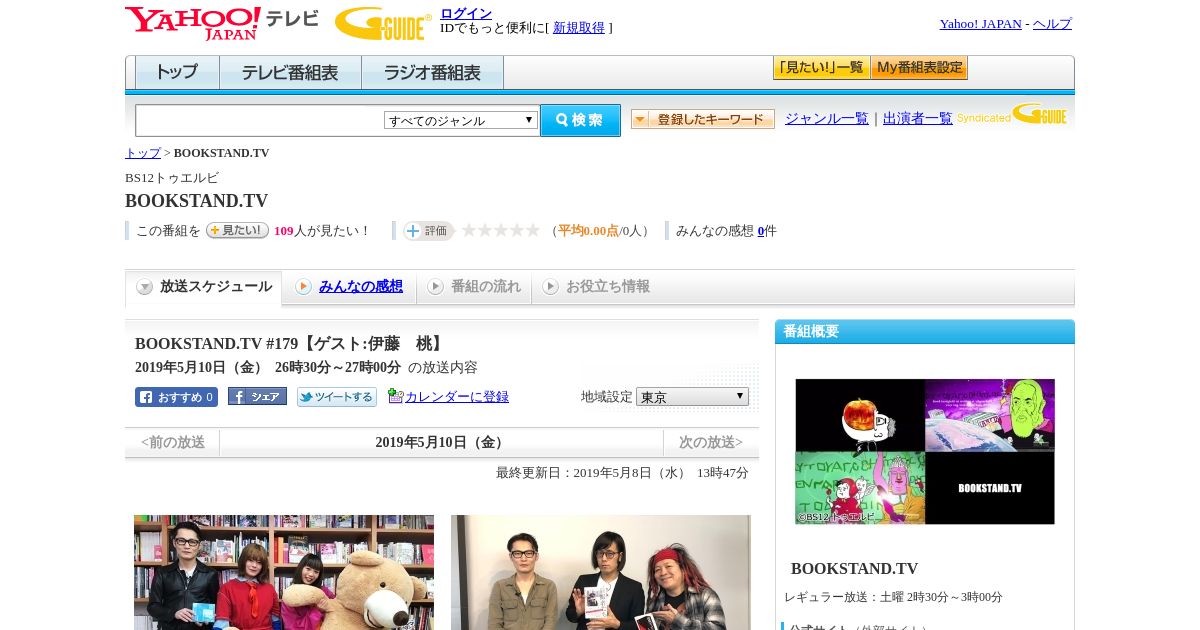Click the トップ breadcrumb link

[143, 153]
